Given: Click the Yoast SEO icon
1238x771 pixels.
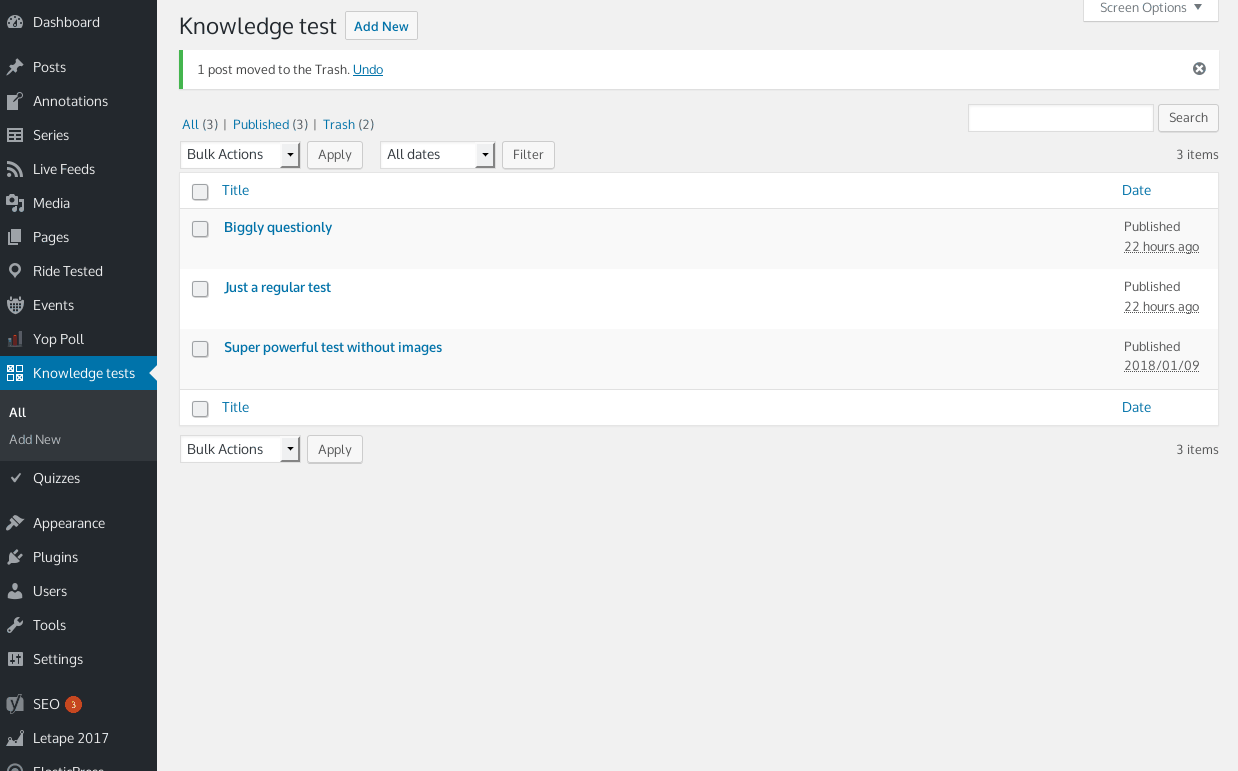Looking at the screenshot, I should (15, 704).
